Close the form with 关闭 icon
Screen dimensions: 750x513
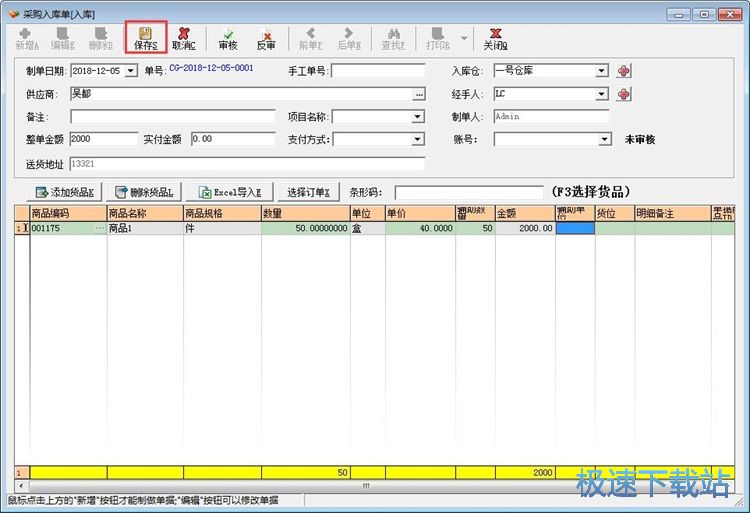point(495,39)
